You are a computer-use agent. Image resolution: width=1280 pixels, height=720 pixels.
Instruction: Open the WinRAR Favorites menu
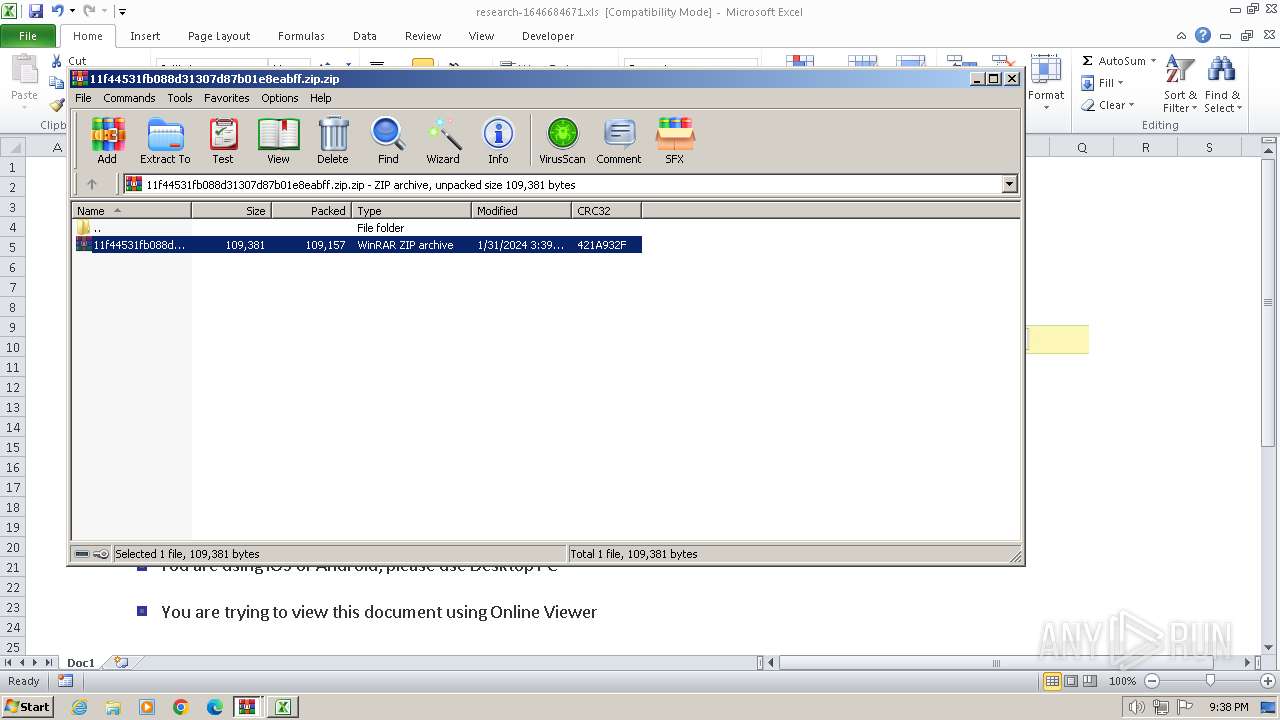click(227, 98)
